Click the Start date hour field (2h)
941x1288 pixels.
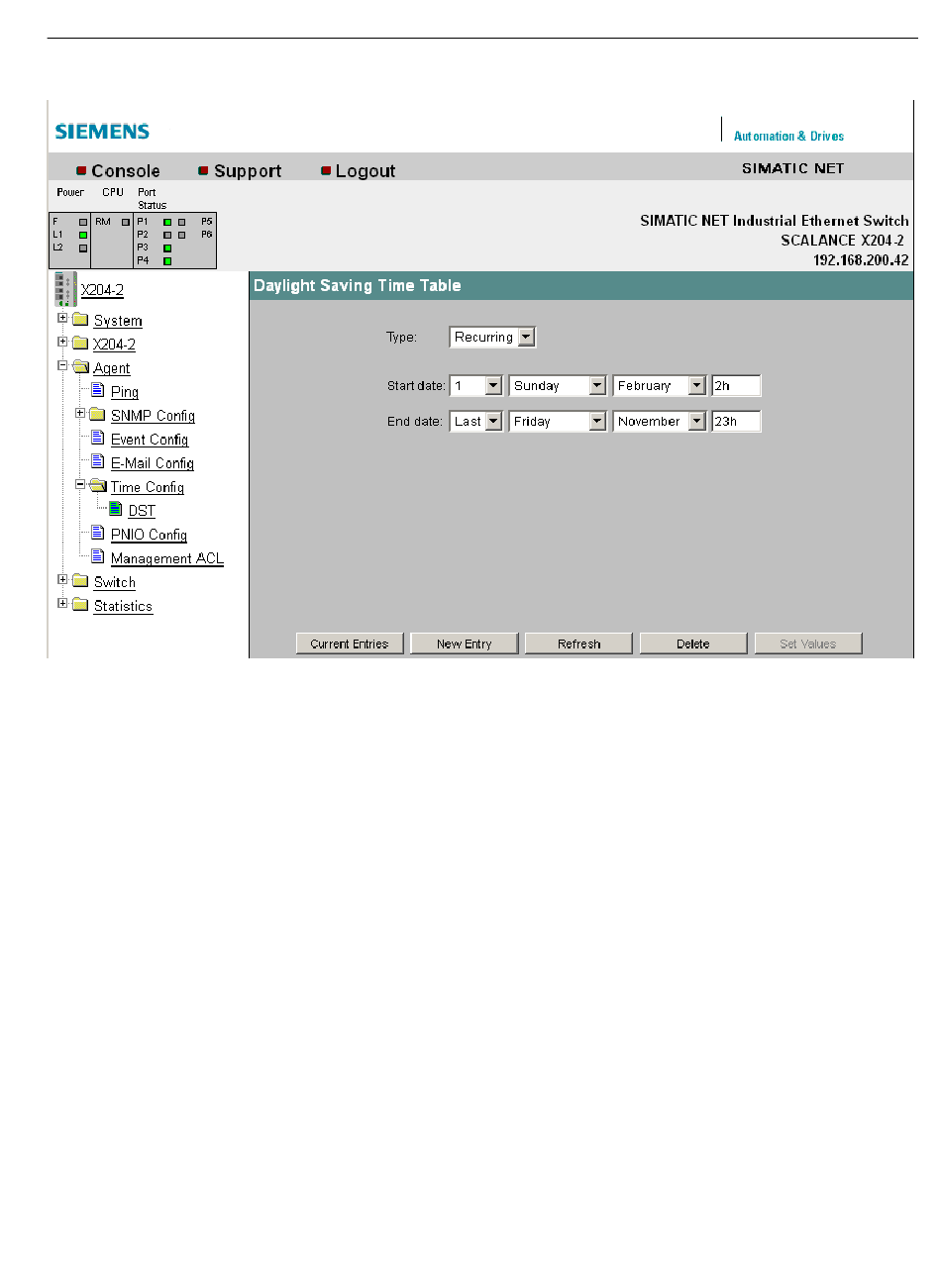click(x=736, y=386)
